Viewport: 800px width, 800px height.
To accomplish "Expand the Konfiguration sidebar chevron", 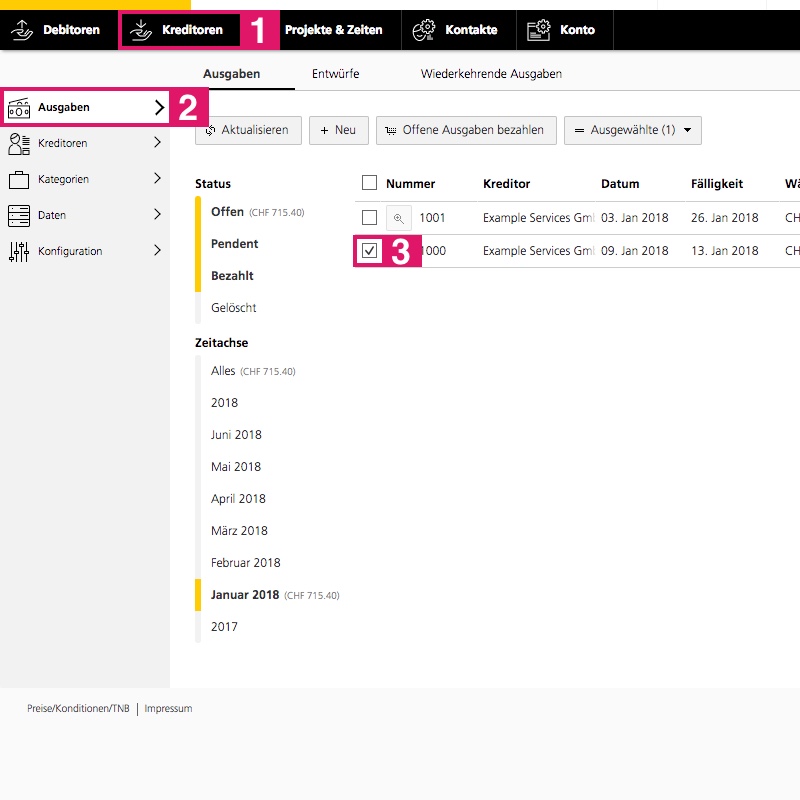I will (x=158, y=251).
